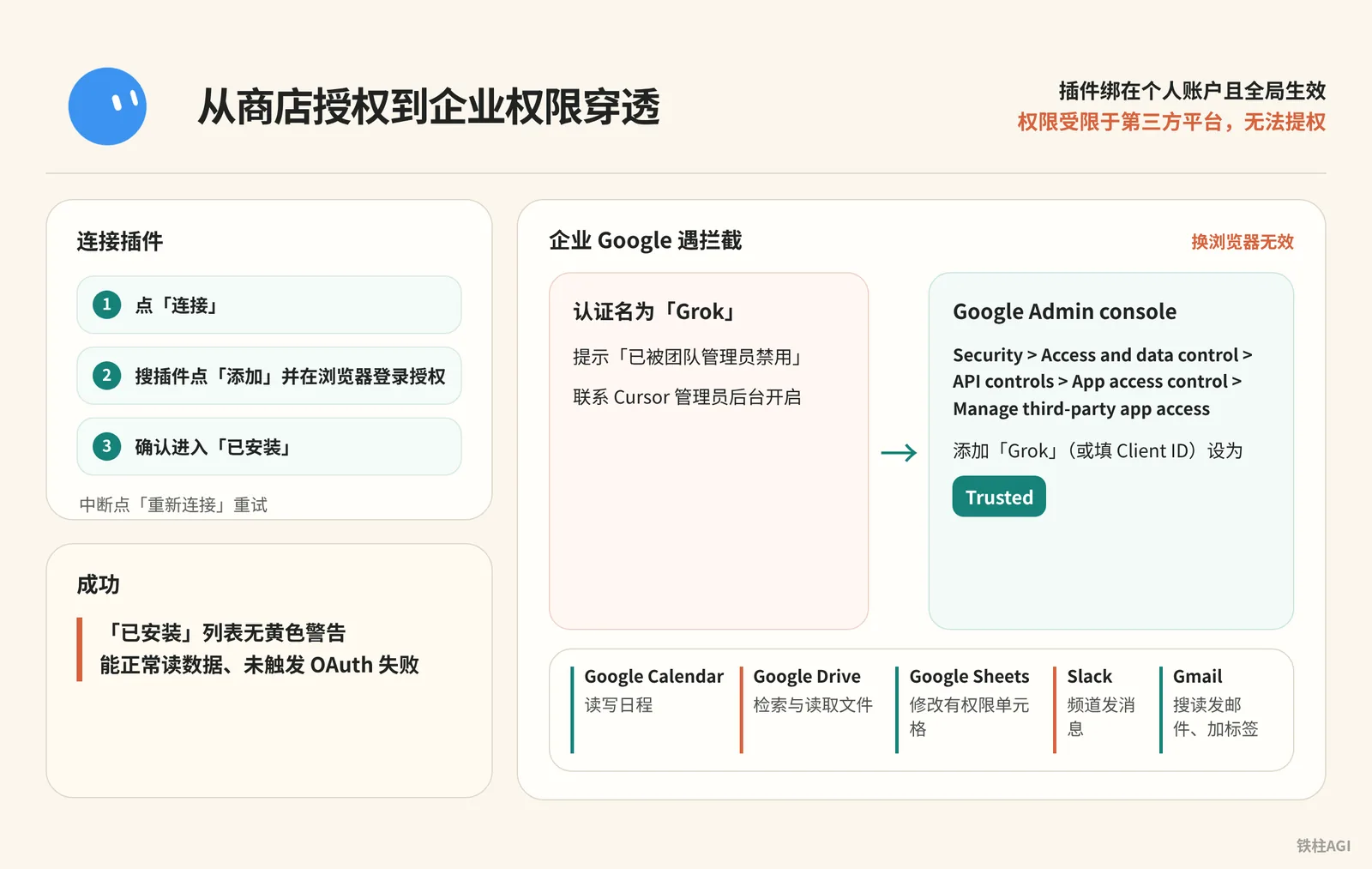Click the line 能正常读数据、未触发 OAuth 失败
Viewport: 1372px width, 869px height.
259,665
